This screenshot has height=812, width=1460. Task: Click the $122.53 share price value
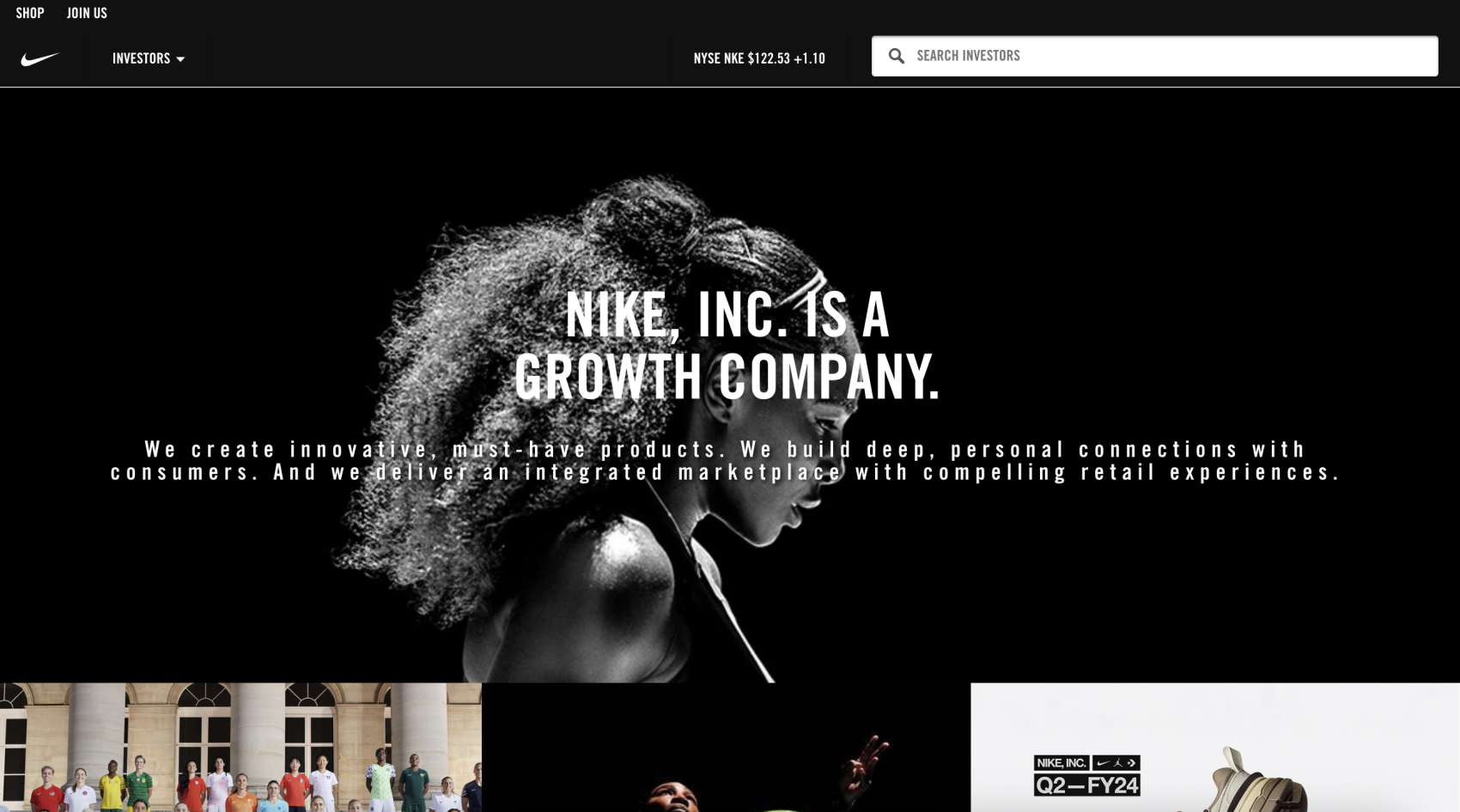tap(769, 58)
